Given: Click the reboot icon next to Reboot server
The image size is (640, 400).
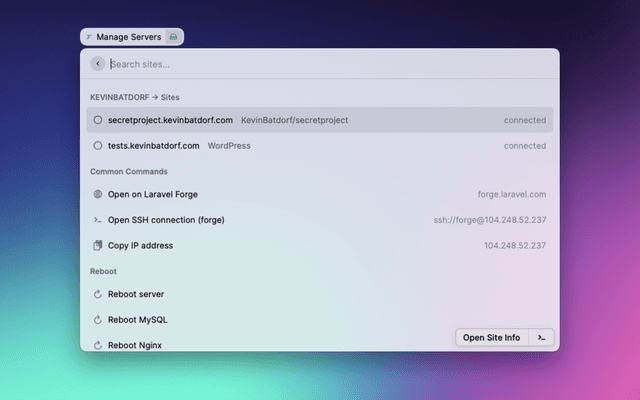Looking at the screenshot, I should click(x=97, y=294).
